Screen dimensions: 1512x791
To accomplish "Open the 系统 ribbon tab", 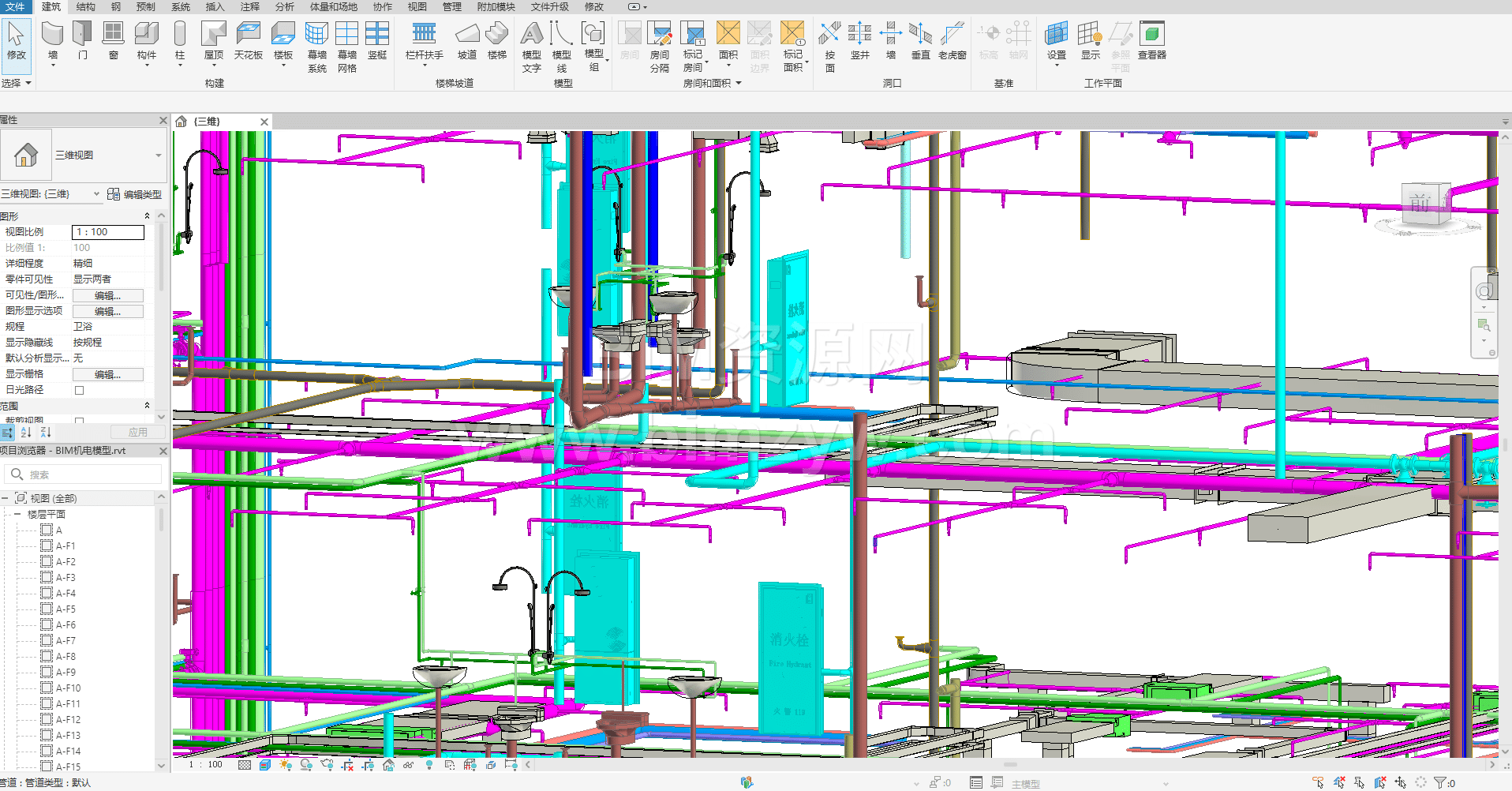I will (181, 7).
